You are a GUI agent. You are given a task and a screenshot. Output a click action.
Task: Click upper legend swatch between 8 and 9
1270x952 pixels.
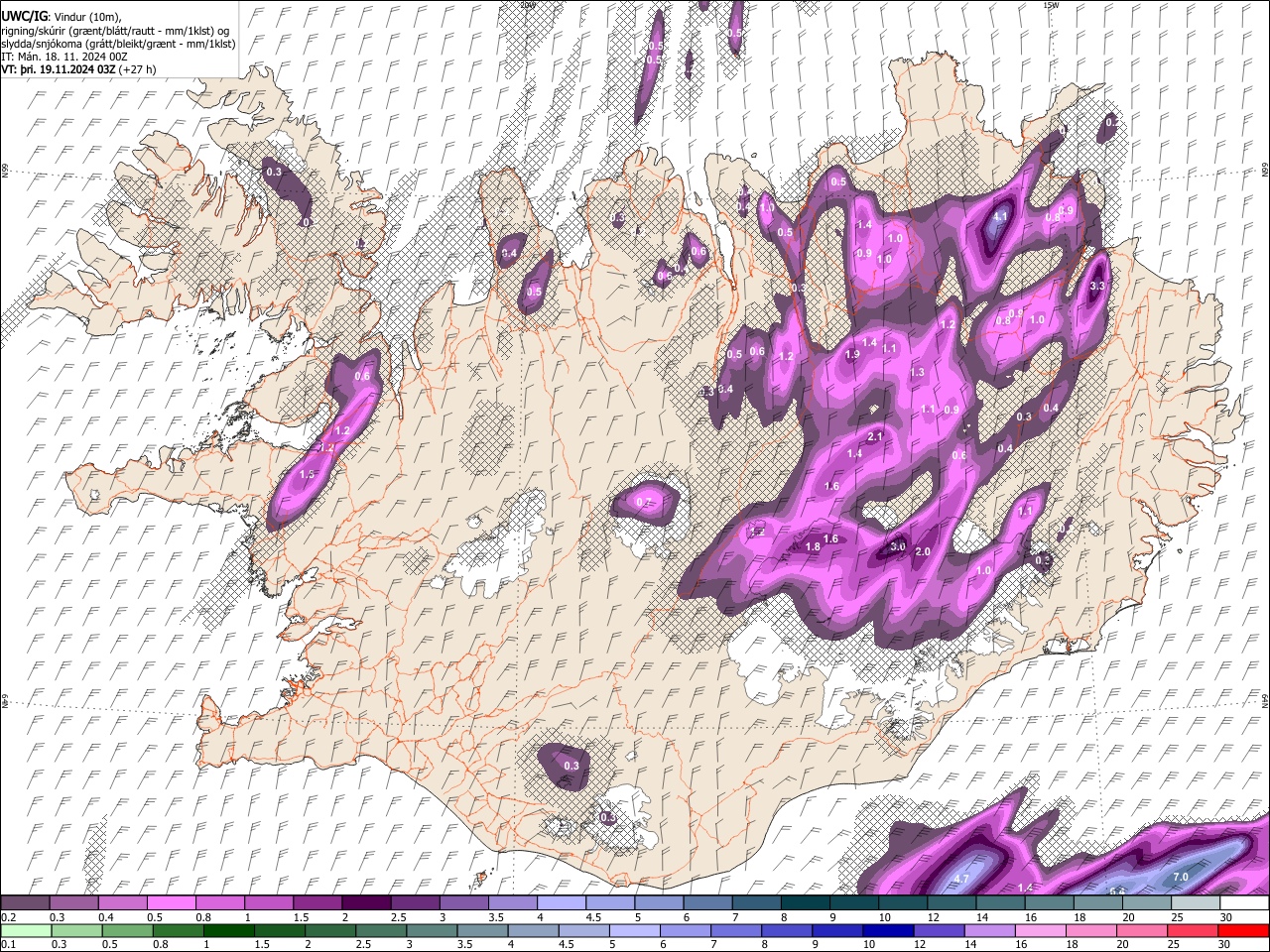[805, 903]
